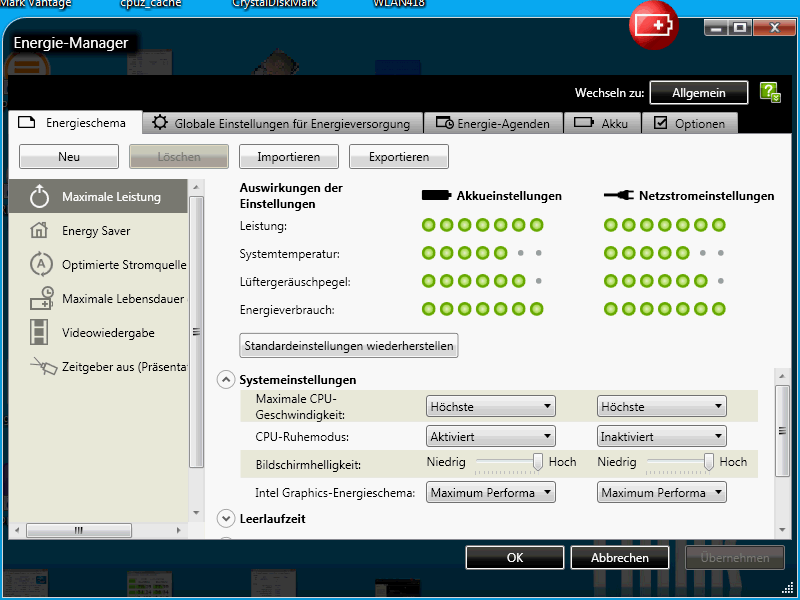
Task: Click the plan list horizontal scrollbar thumb
Action: click(x=79, y=530)
